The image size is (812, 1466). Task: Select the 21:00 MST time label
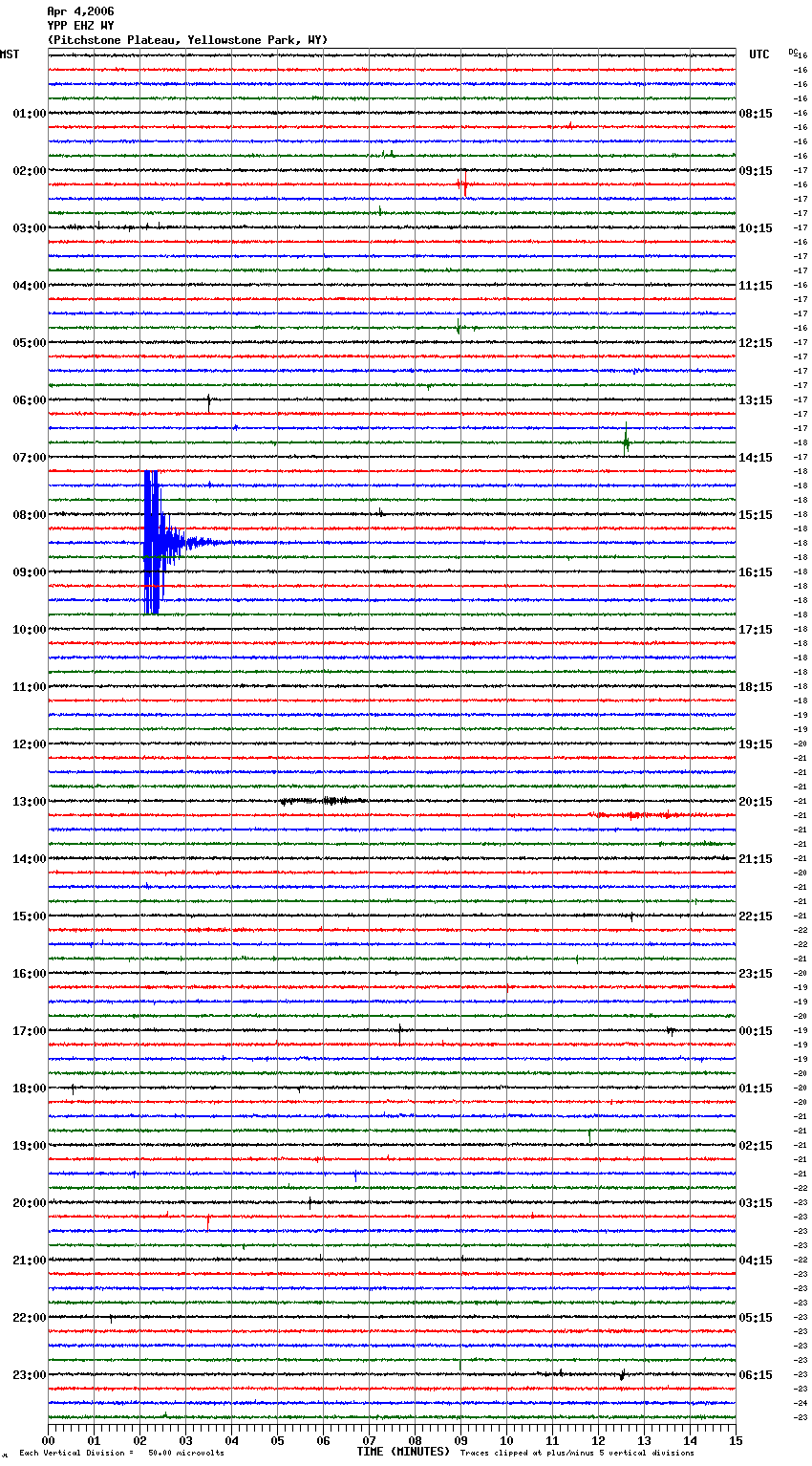tap(30, 1261)
